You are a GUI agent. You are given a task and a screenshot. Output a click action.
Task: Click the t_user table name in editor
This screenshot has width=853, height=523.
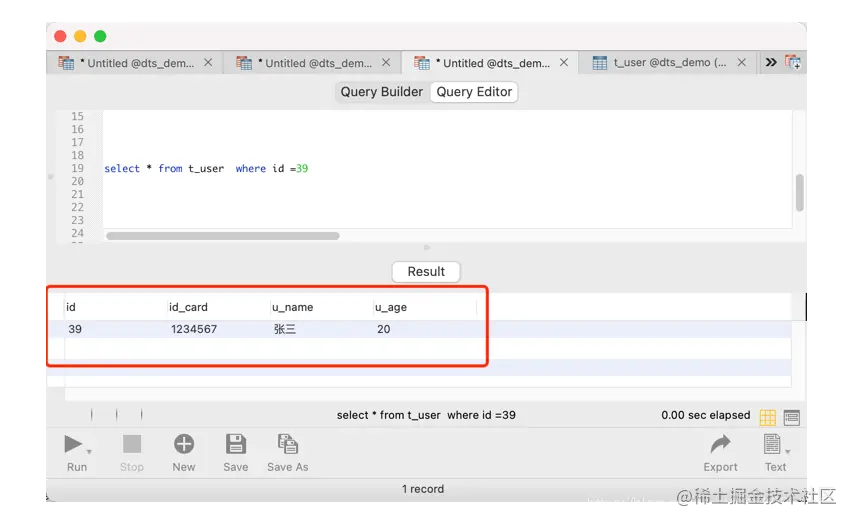(206, 169)
